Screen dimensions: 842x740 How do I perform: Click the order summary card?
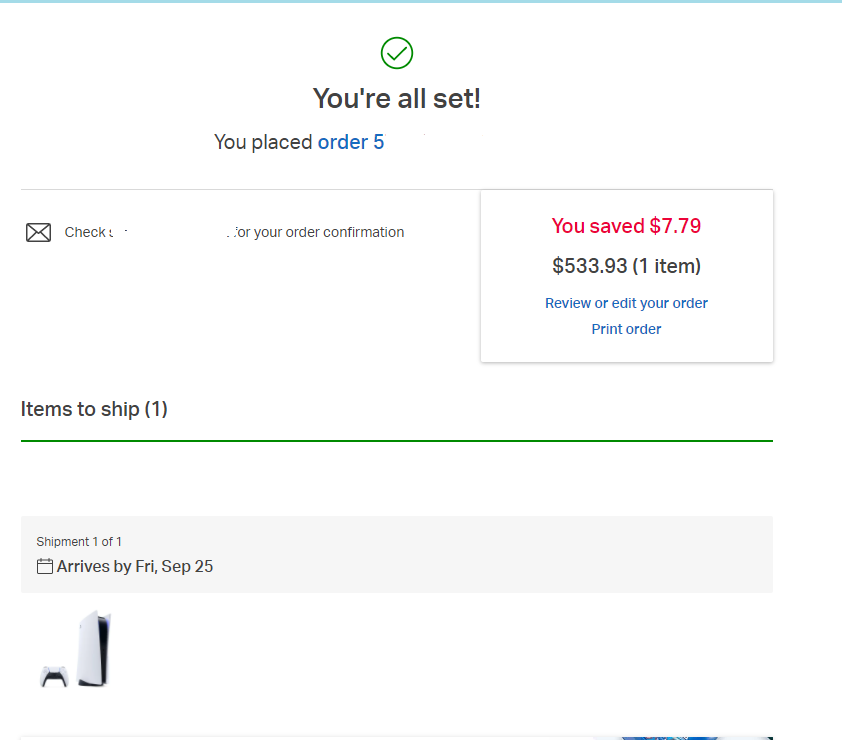(x=627, y=276)
